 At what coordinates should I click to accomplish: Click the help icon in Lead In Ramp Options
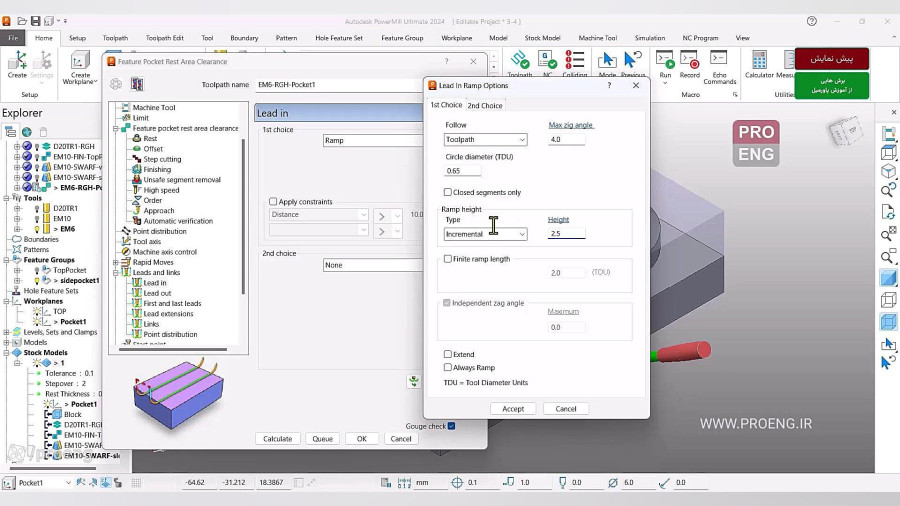(x=609, y=85)
